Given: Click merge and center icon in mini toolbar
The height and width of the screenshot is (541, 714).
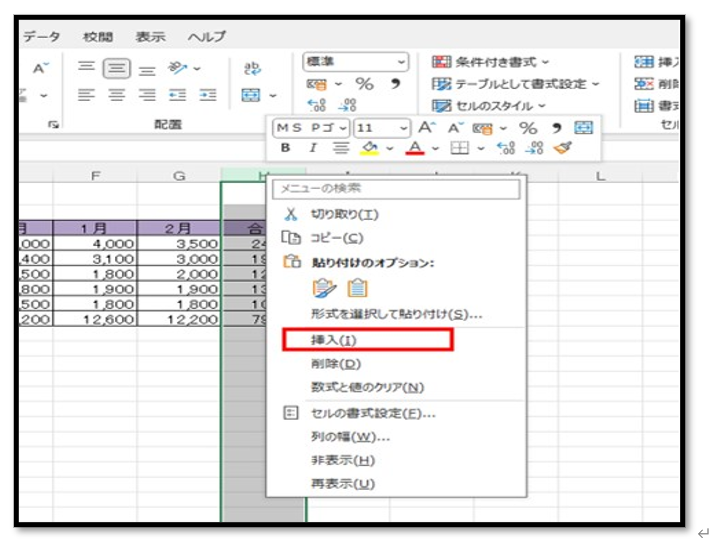Looking at the screenshot, I should (x=583, y=128).
